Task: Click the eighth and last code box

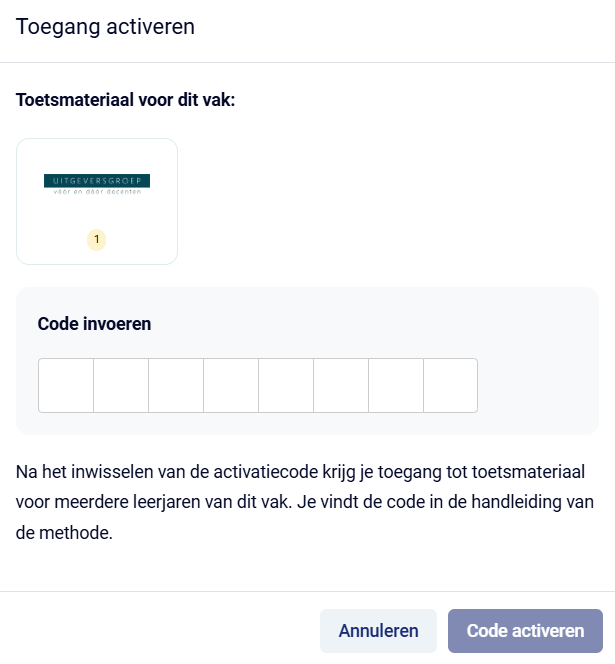Action: coord(450,385)
